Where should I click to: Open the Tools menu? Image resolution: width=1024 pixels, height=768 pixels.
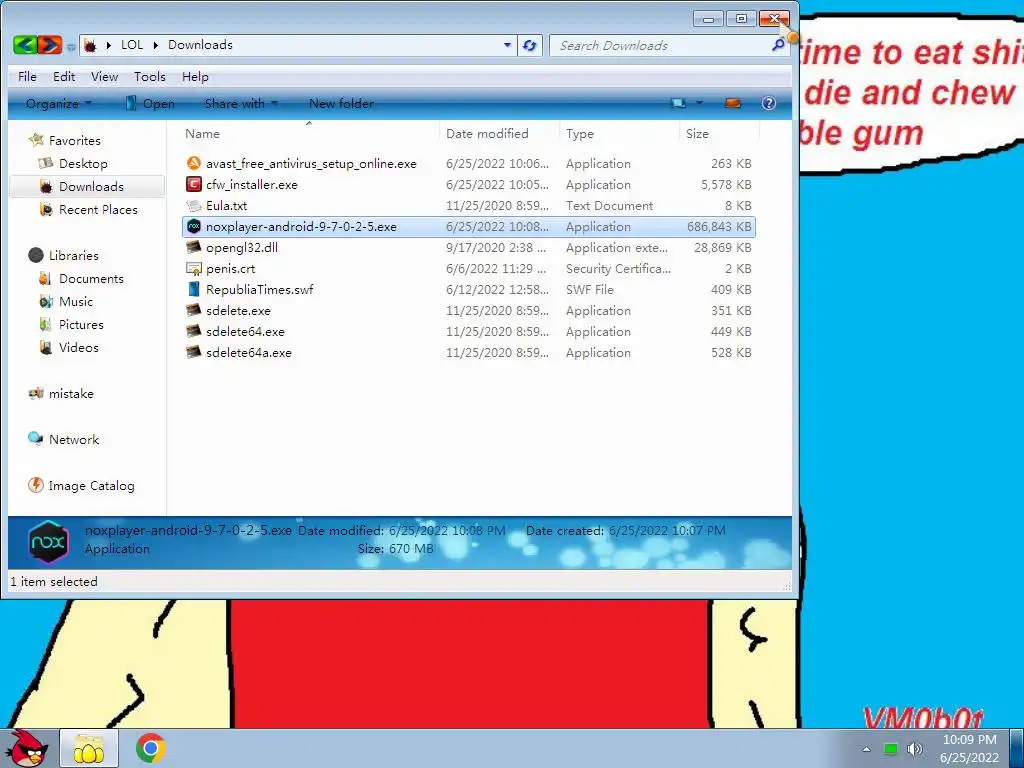[x=150, y=76]
